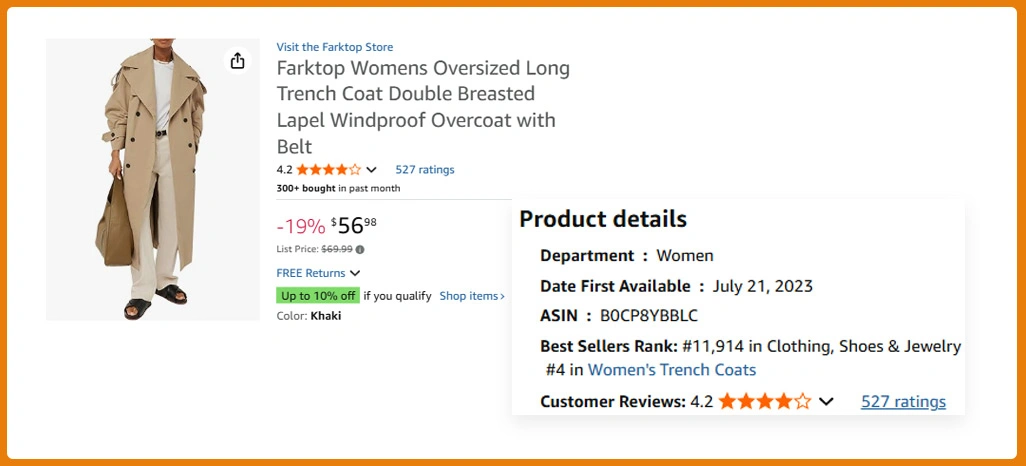Click the Shop items link
Viewport: 1026px width, 466px height.
pos(472,296)
